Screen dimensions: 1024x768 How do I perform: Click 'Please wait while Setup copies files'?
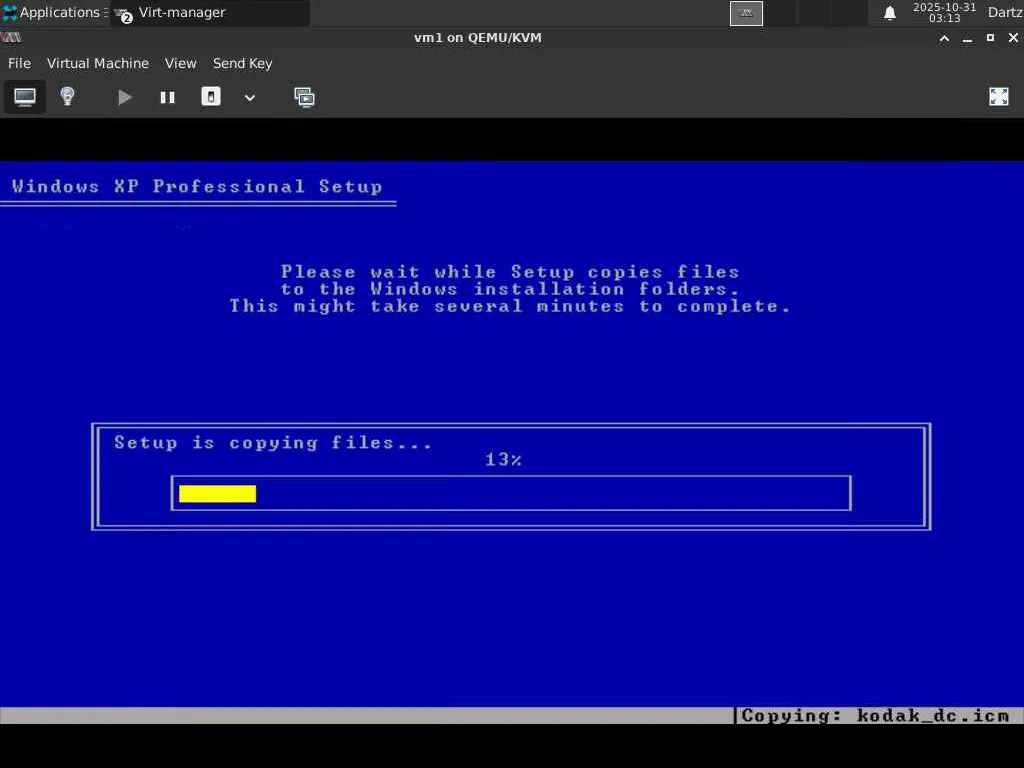point(510,272)
